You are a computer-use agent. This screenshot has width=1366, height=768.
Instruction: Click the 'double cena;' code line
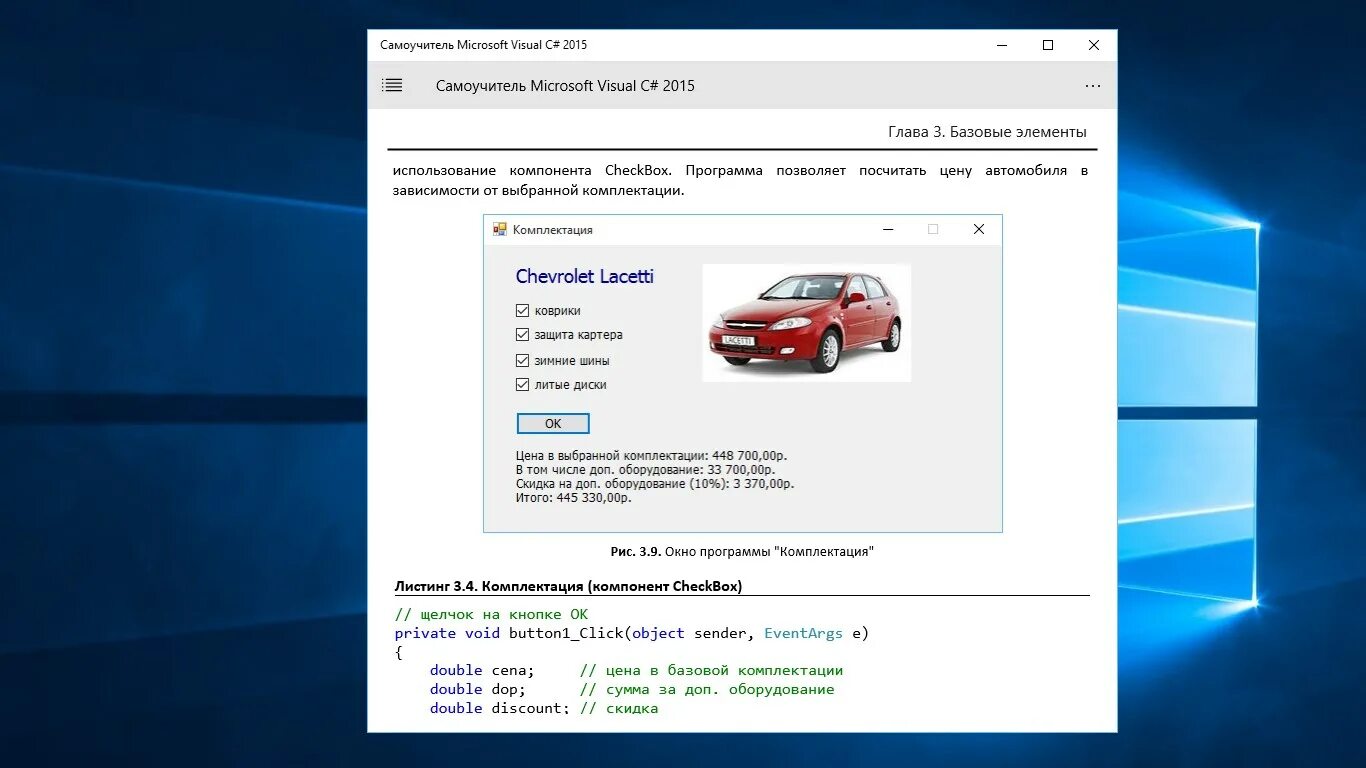pos(636,670)
